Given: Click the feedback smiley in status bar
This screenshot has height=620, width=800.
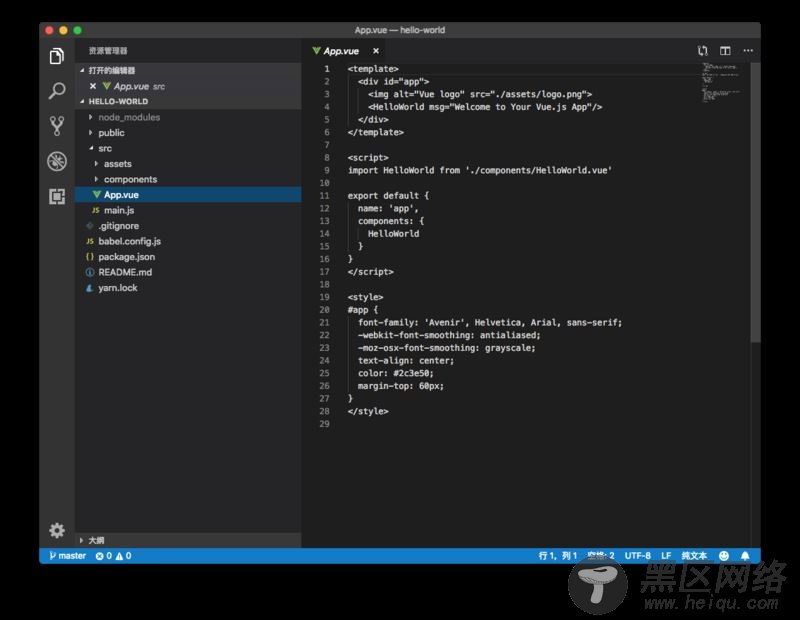Looking at the screenshot, I should coord(724,556).
